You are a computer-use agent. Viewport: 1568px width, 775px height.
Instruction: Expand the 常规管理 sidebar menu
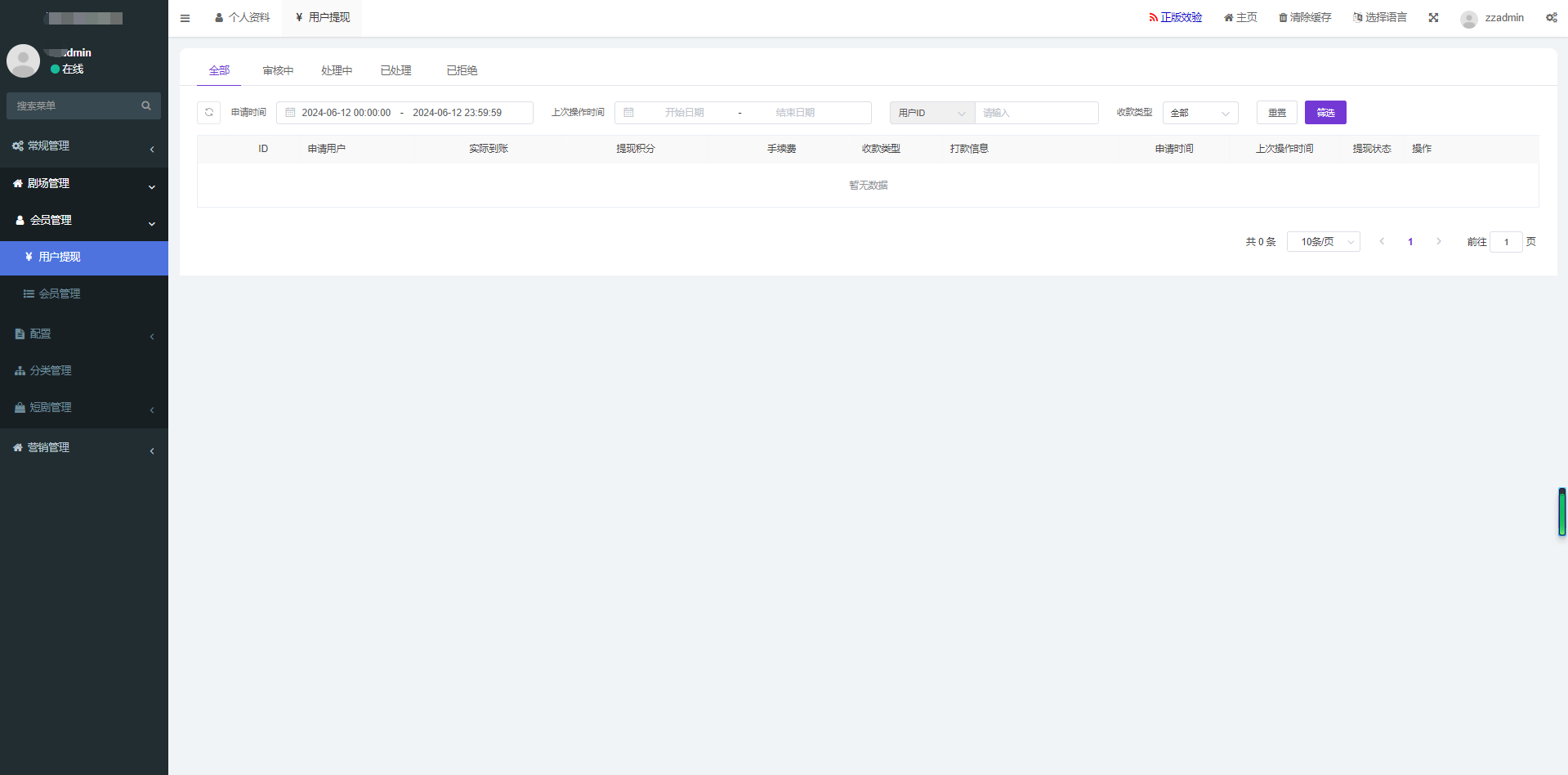[x=83, y=146]
